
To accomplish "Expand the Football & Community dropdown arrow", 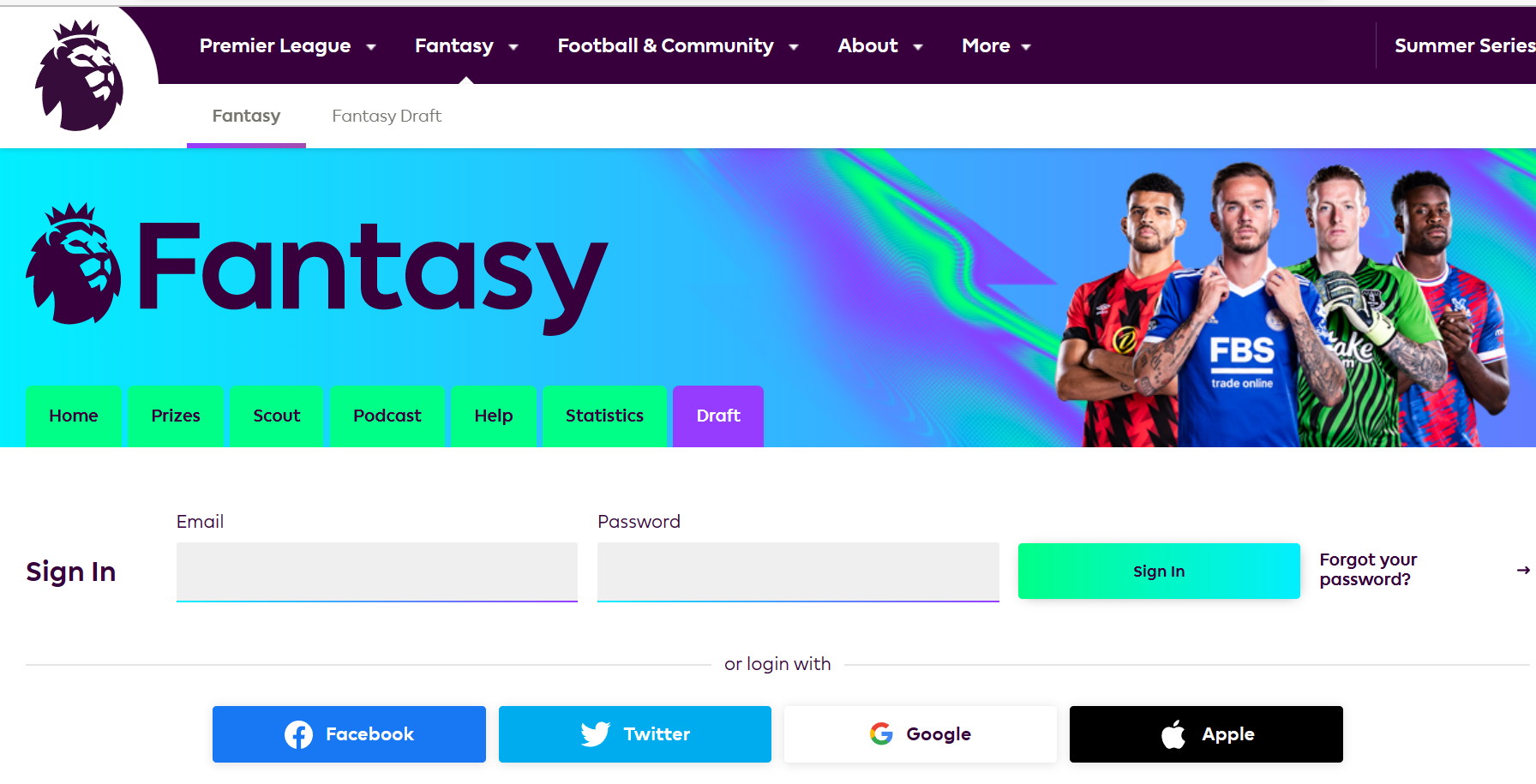I will (x=794, y=47).
